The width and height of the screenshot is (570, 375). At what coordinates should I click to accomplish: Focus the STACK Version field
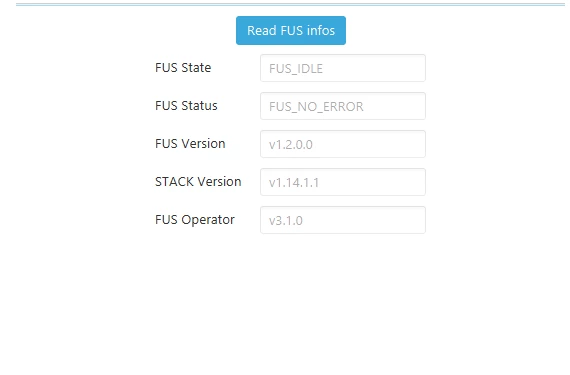(343, 182)
